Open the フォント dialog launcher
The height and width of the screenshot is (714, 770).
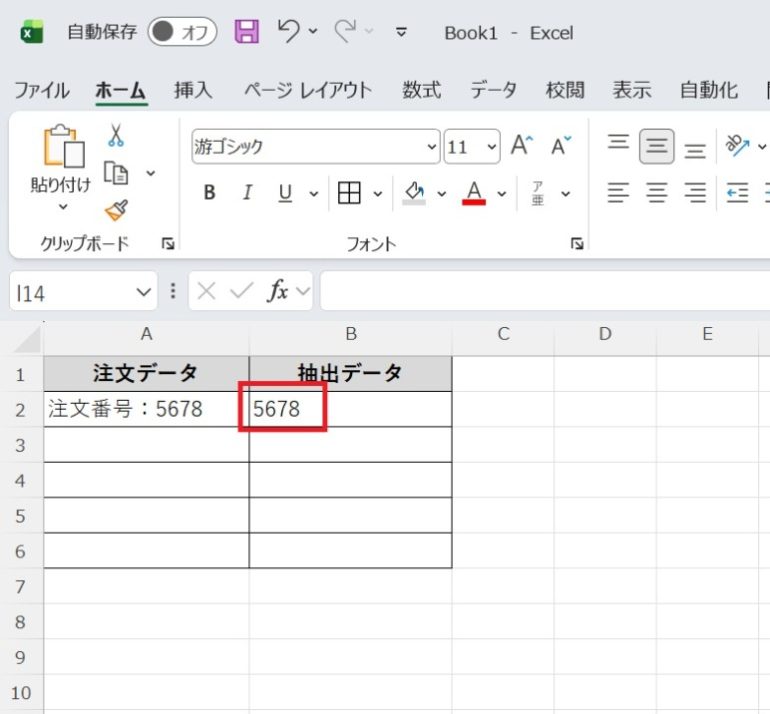point(577,244)
